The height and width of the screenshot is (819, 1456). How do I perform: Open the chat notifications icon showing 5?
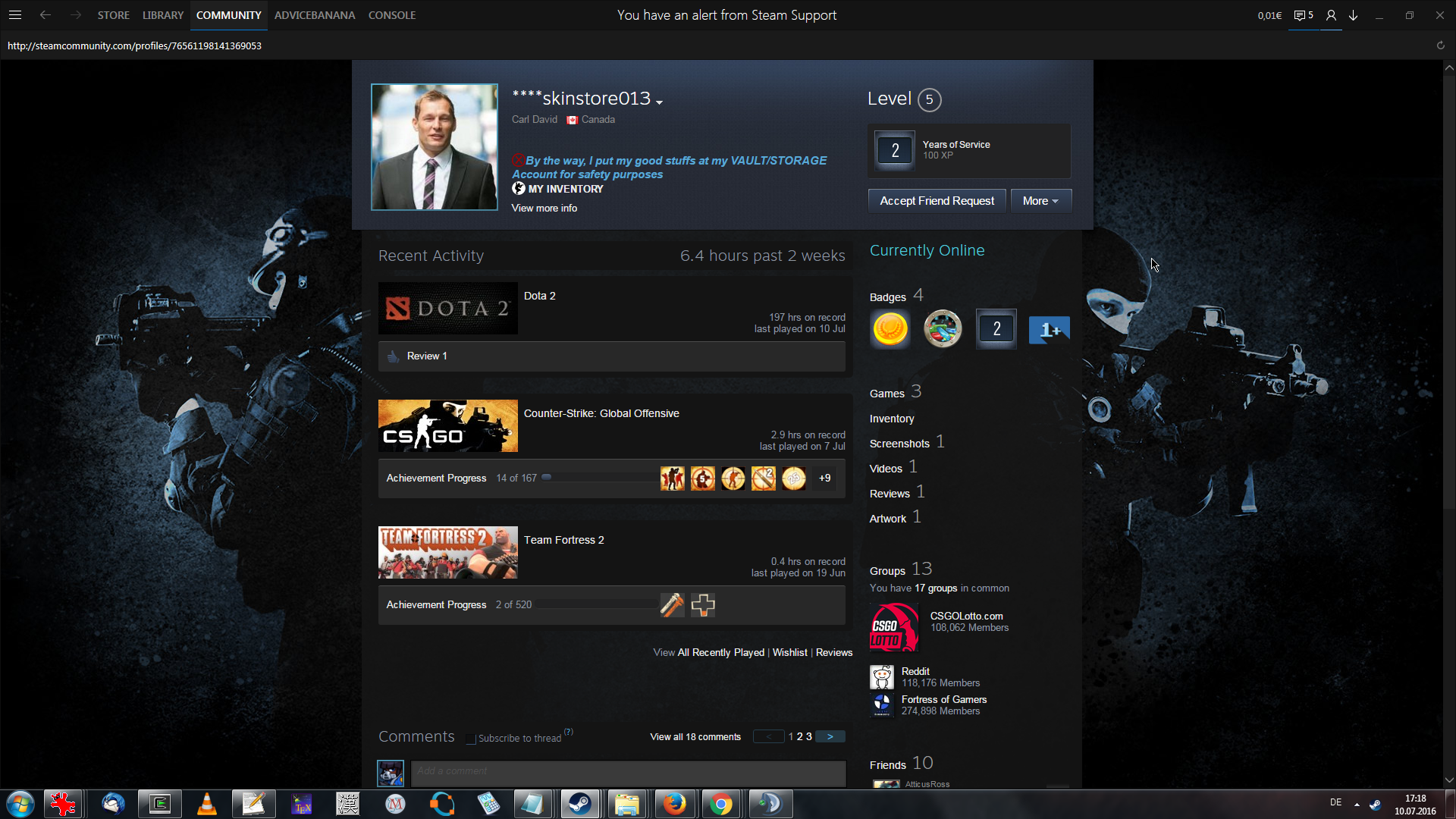[1303, 15]
